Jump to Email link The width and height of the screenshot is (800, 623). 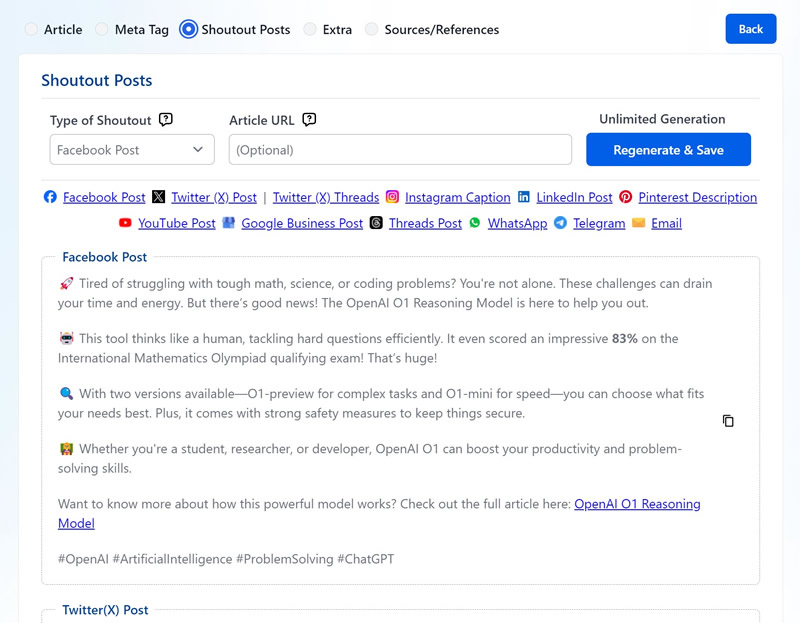(666, 223)
